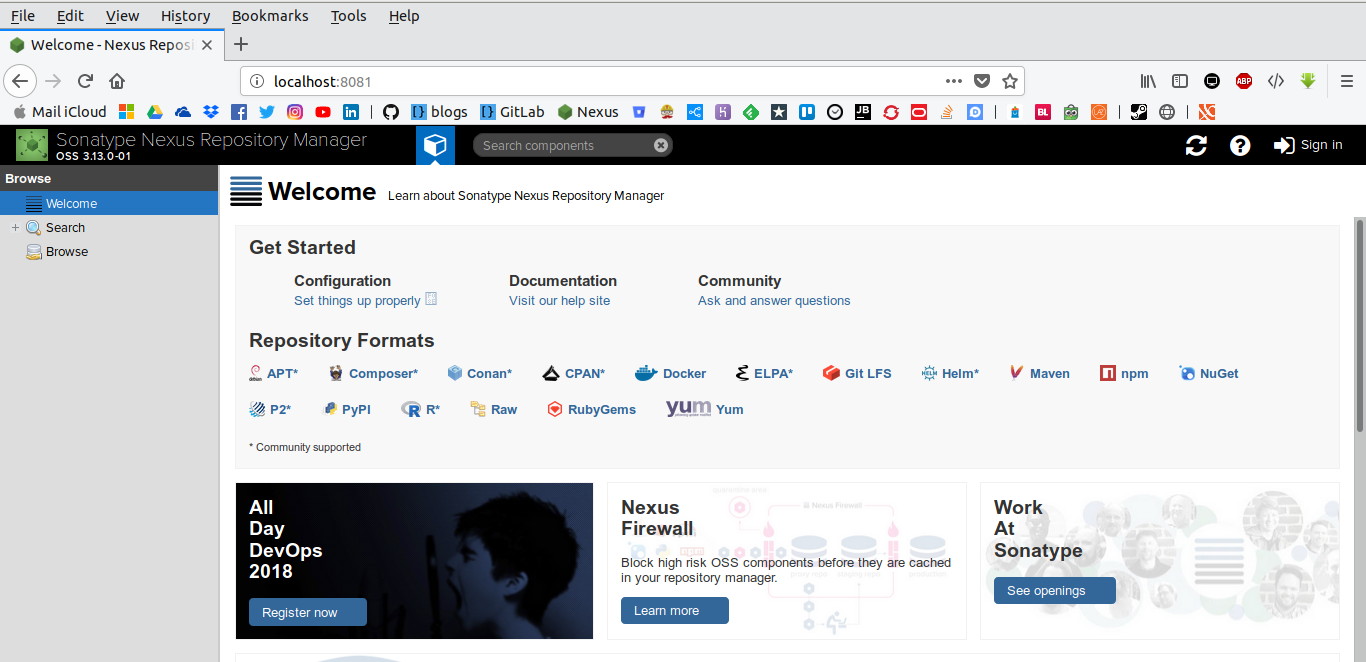
Task: Click the Composer* repository format
Action: pos(373,374)
